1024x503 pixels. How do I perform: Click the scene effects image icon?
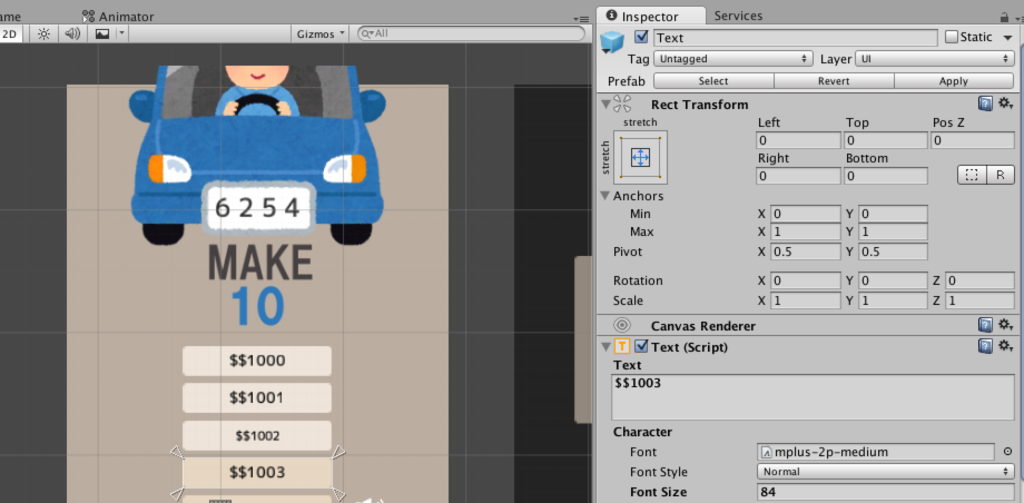click(103, 34)
